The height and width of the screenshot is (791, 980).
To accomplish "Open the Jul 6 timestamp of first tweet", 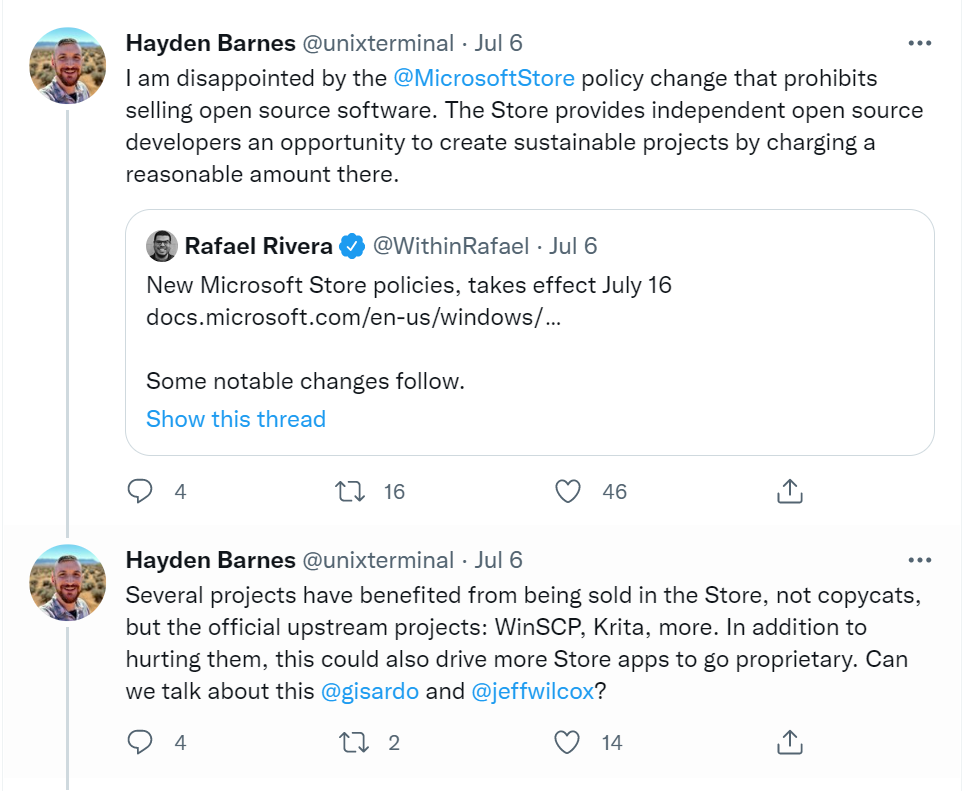I will [499, 43].
